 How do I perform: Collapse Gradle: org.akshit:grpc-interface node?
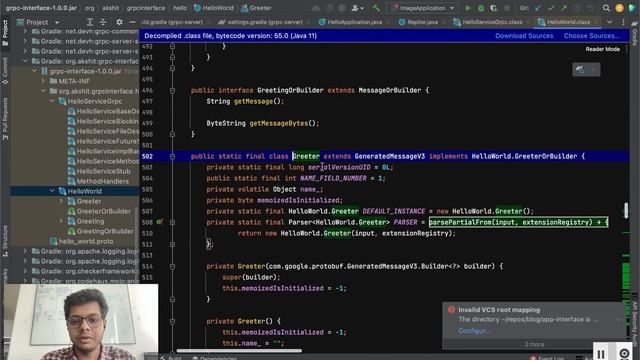coord(25,61)
